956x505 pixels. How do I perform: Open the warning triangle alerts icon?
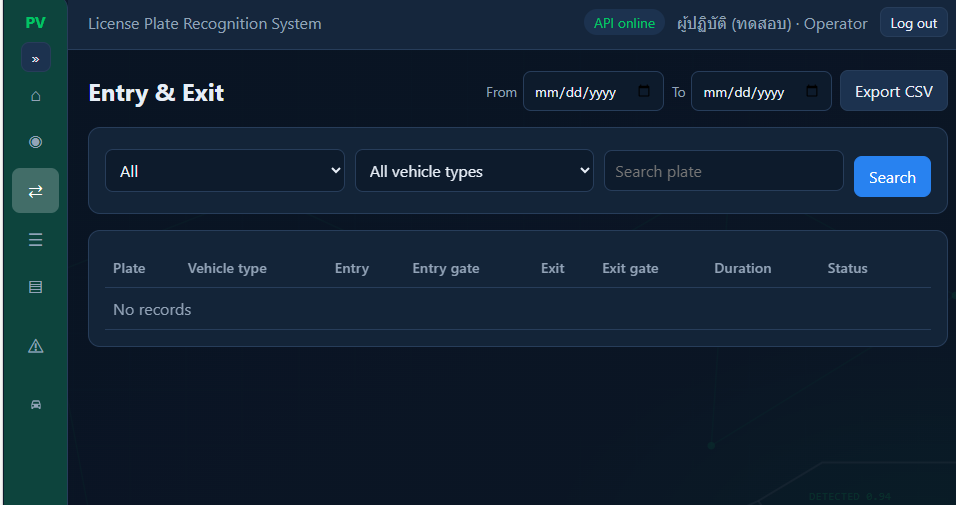(35, 346)
